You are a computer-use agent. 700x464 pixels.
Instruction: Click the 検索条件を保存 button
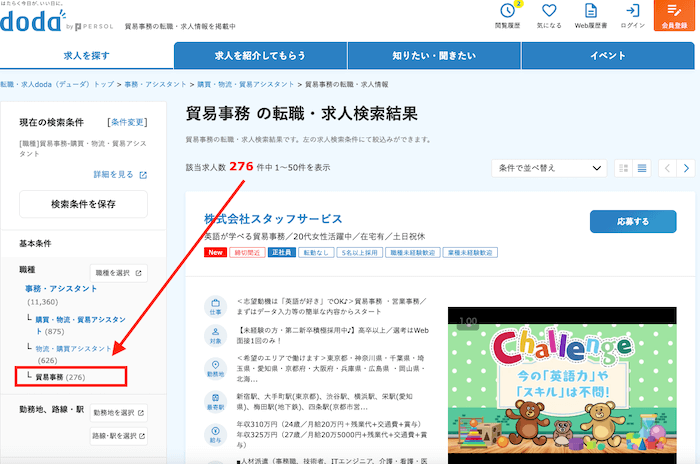click(x=83, y=204)
